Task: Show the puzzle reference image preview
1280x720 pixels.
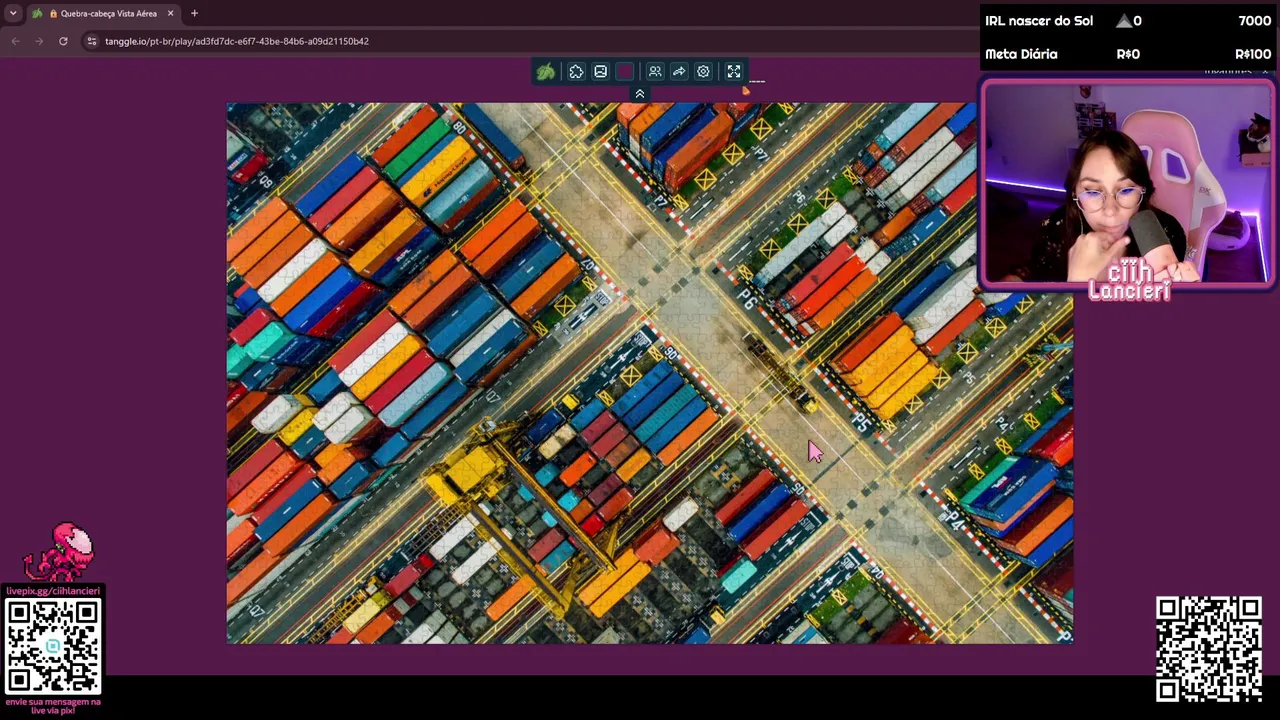Action: coord(600,72)
